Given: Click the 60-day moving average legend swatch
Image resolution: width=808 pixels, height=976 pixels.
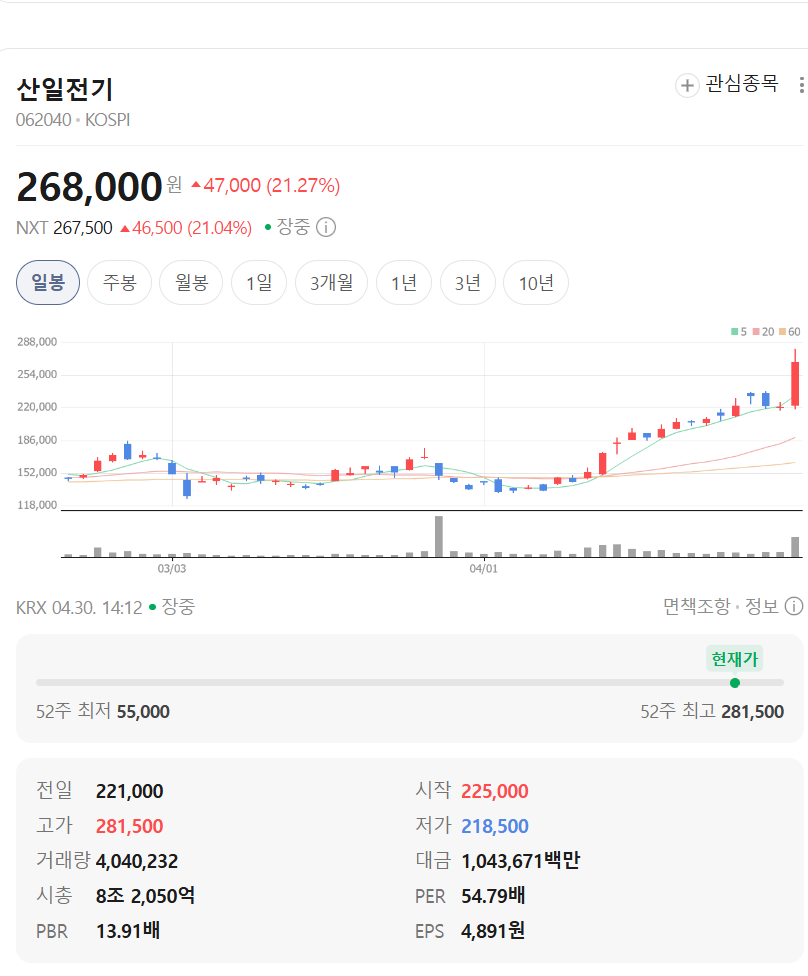Looking at the screenshot, I should click(x=782, y=332).
